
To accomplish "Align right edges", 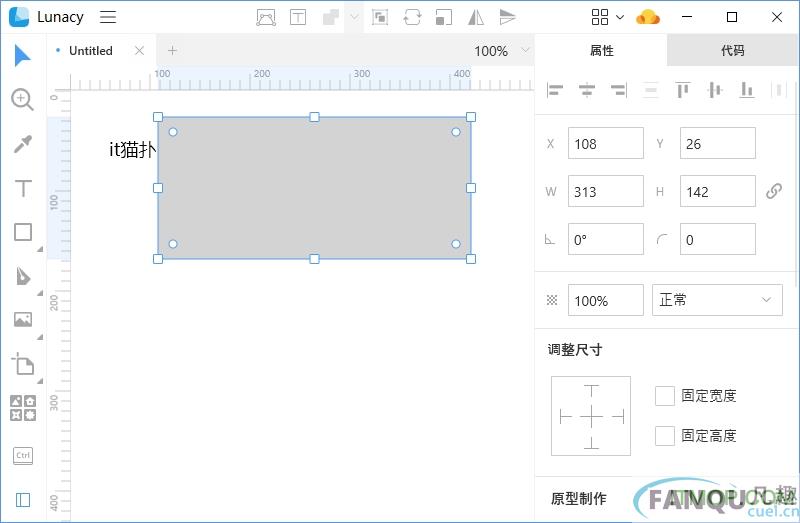I will 618,90.
